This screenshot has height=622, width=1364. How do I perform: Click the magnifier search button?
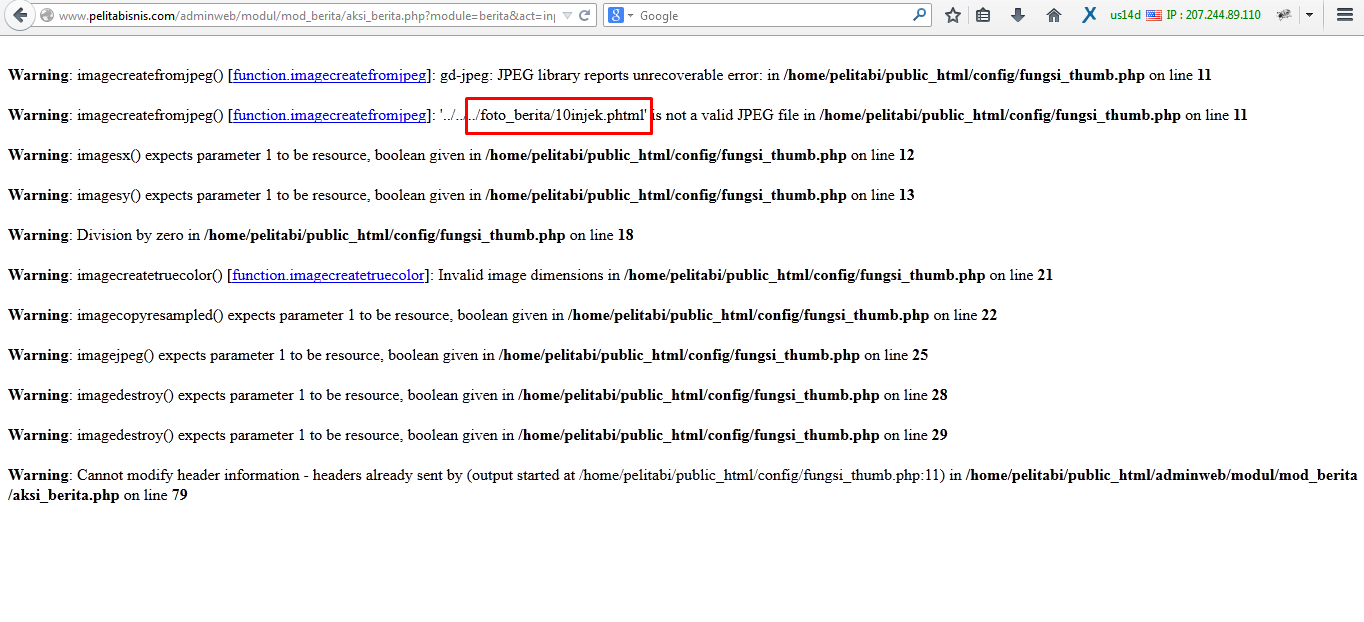[919, 15]
